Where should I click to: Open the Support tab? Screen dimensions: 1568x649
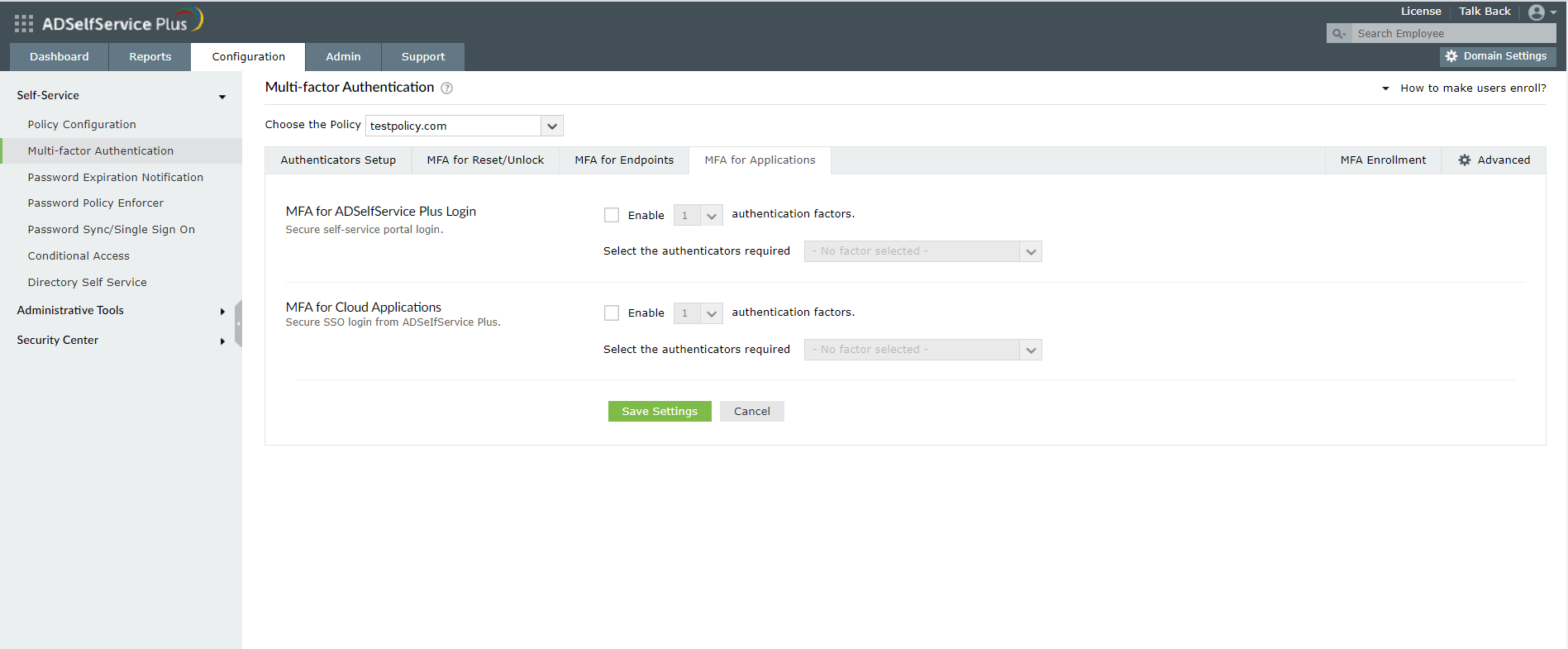pos(423,57)
